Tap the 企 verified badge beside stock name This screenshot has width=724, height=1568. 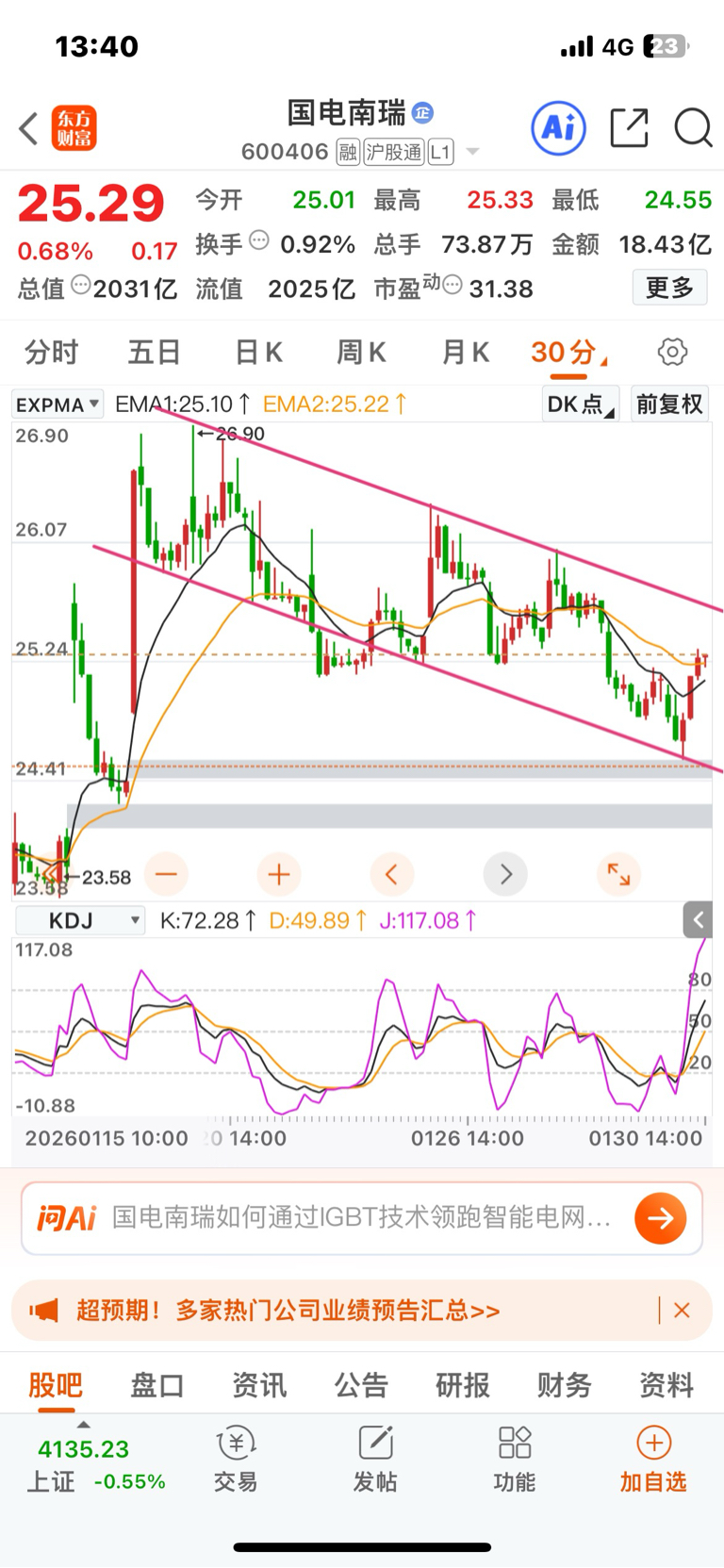tap(422, 113)
